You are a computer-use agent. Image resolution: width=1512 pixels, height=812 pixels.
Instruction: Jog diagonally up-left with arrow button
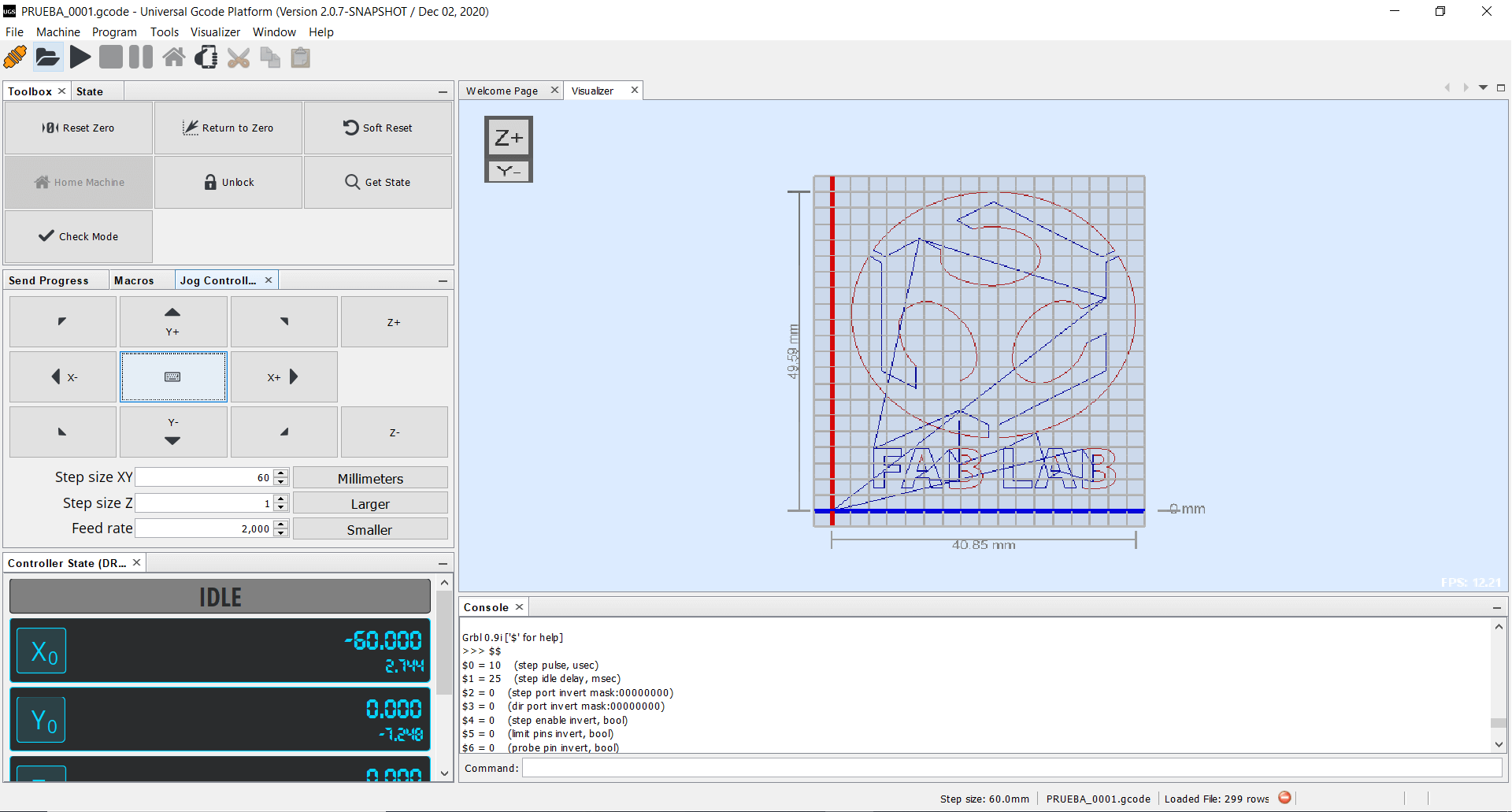[x=63, y=321]
